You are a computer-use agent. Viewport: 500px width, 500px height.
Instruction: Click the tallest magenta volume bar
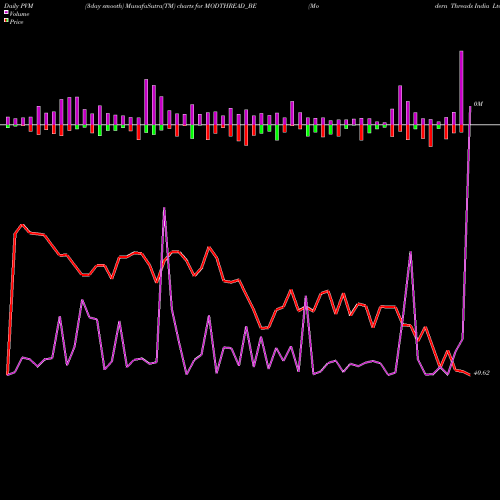coord(461,88)
